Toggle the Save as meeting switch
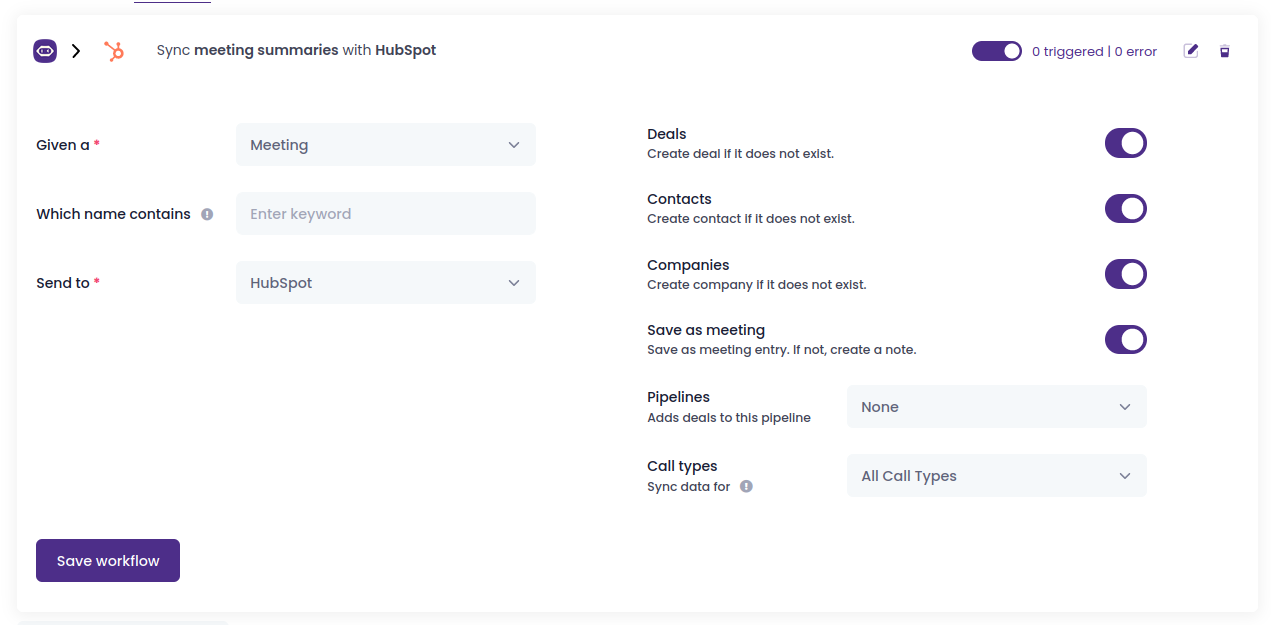 click(1125, 340)
